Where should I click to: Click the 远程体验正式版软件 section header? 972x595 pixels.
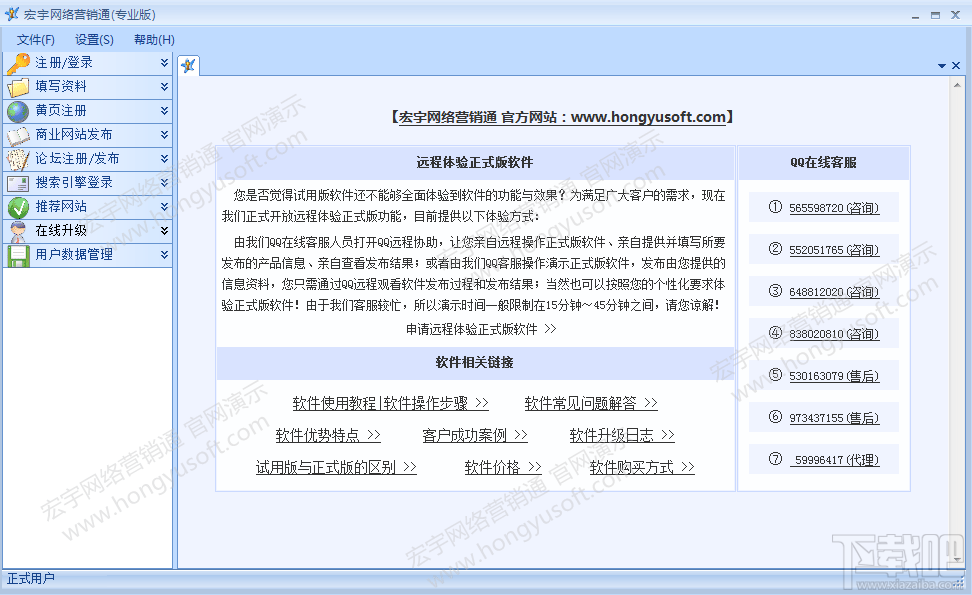pyautogui.click(x=475, y=162)
